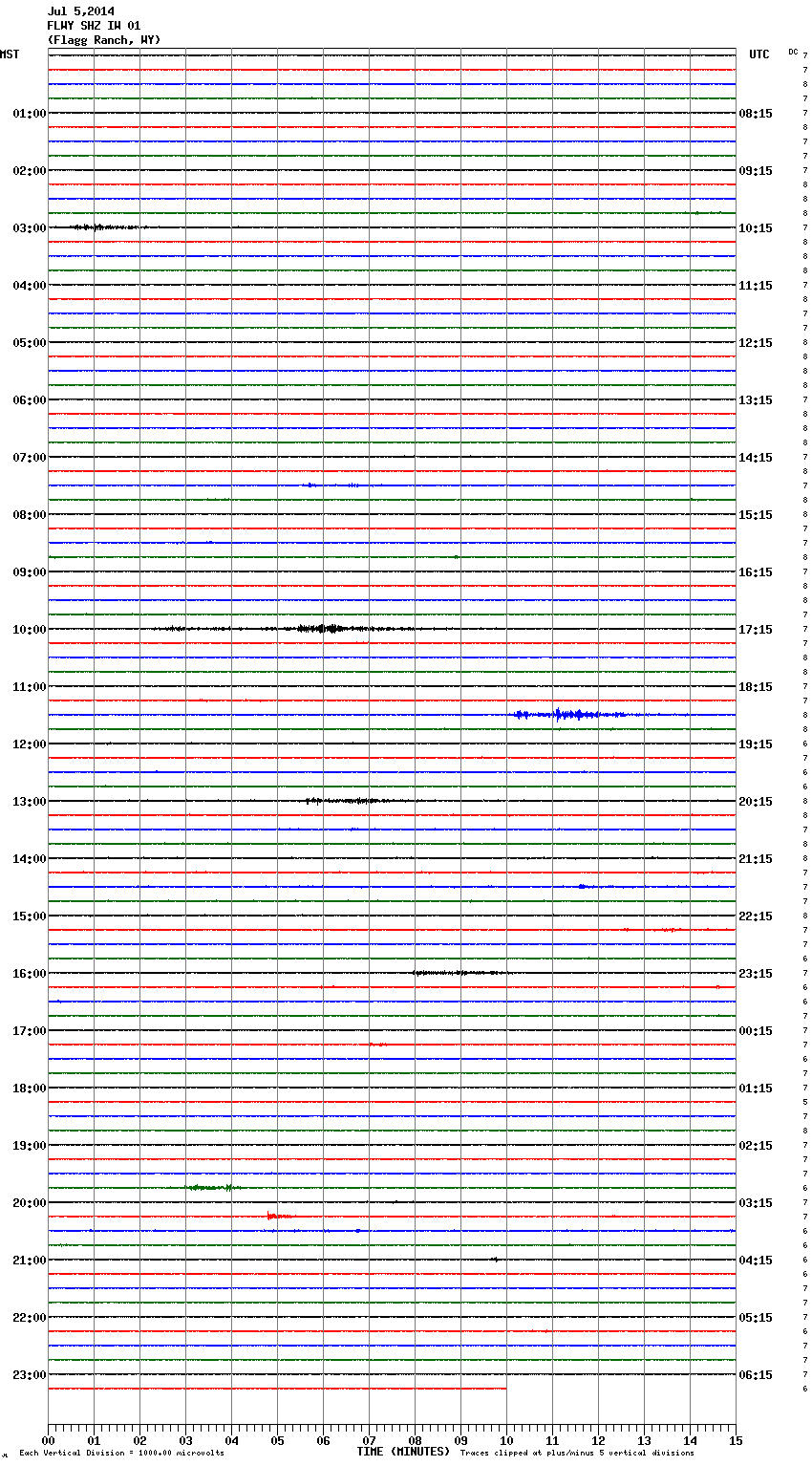Image resolution: width=812 pixels, height=1466 pixels.
Task: Pick the 23:15 UTC time label
Action: (756, 974)
